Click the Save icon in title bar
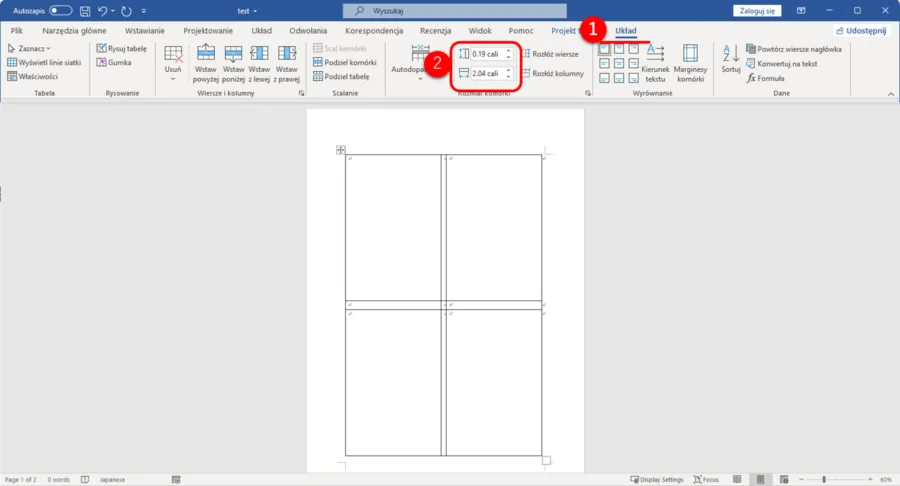This screenshot has width=900, height=486. [85, 10]
